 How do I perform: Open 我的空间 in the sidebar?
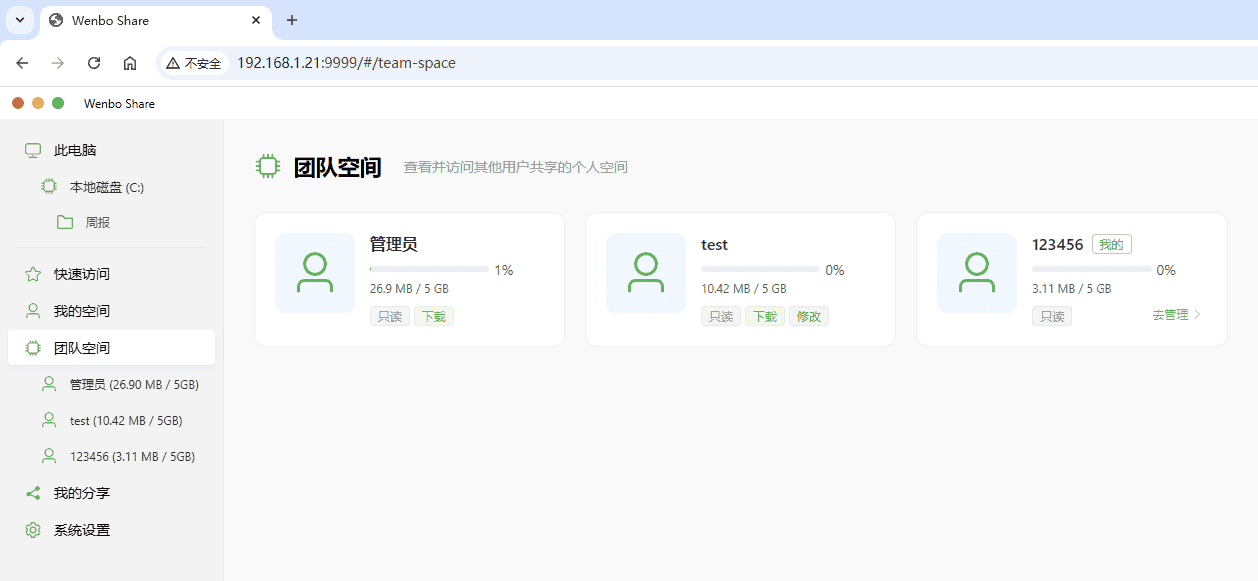[82, 311]
